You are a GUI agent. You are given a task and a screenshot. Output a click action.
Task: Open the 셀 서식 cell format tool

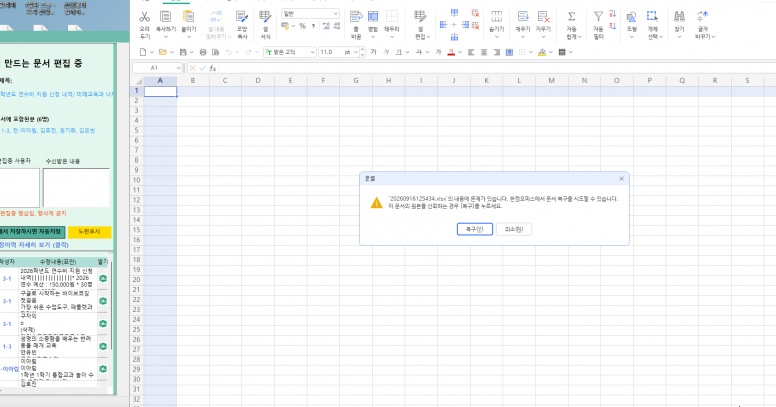(265, 17)
